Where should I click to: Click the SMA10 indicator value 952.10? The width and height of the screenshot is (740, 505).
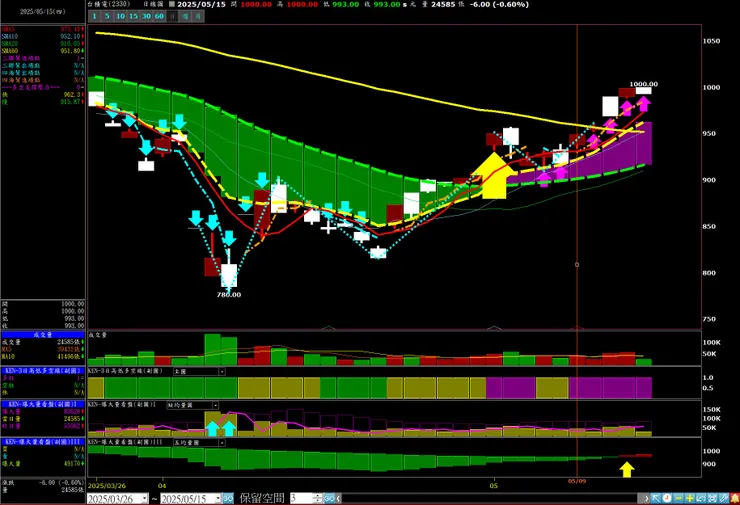[x=70, y=36]
